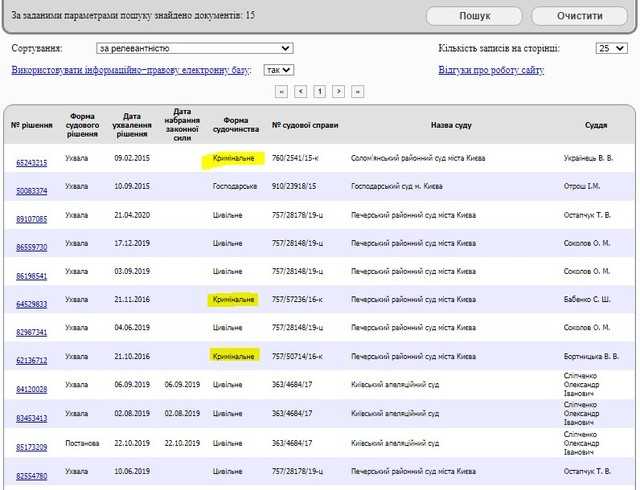The image size is (640, 490).
Task: Open decision number 62136712
Action: (x=31, y=359)
